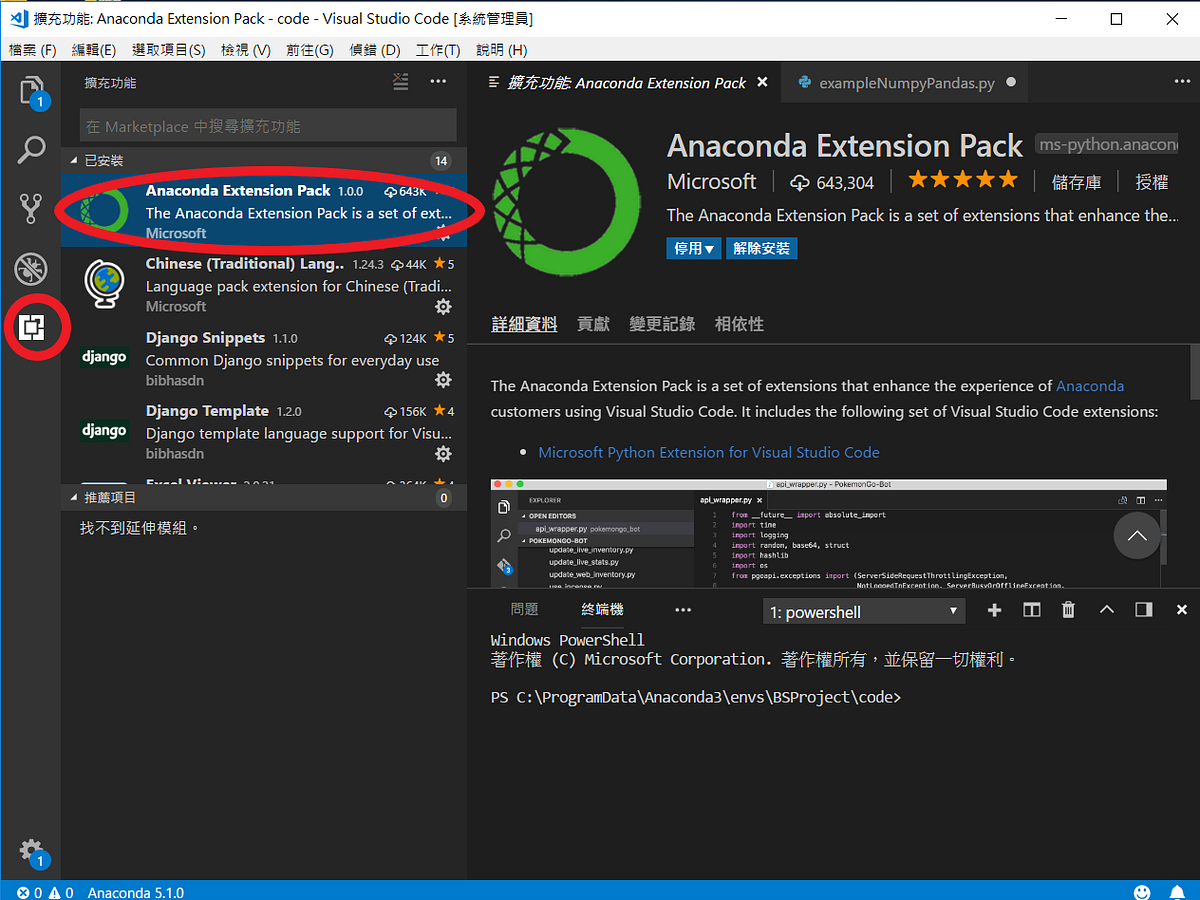Open the Explorer view in the activity bar

pyautogui.click(x=30, y=90)
